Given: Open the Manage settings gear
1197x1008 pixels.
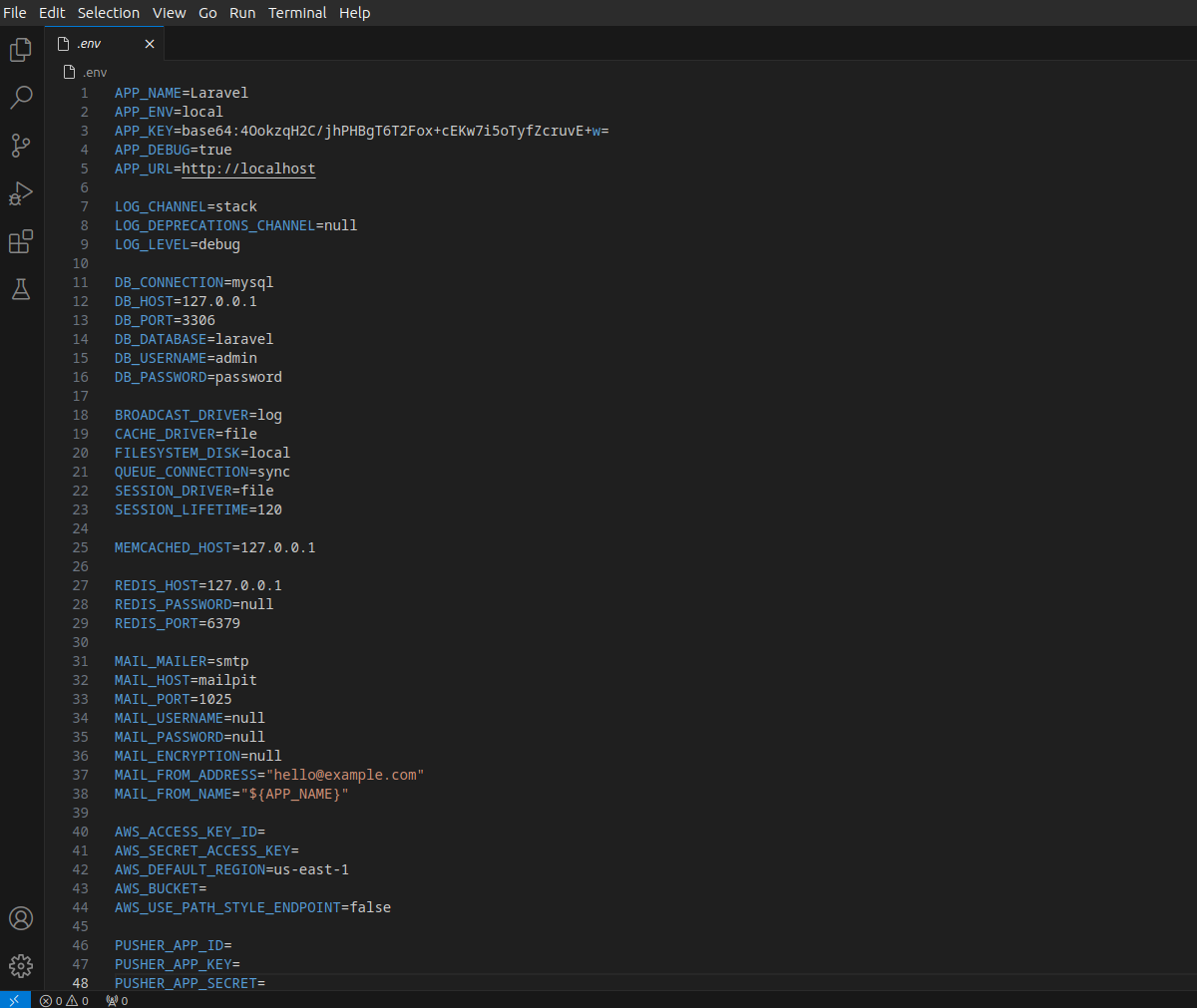Looking at the screenshot, I should point(20,965).
